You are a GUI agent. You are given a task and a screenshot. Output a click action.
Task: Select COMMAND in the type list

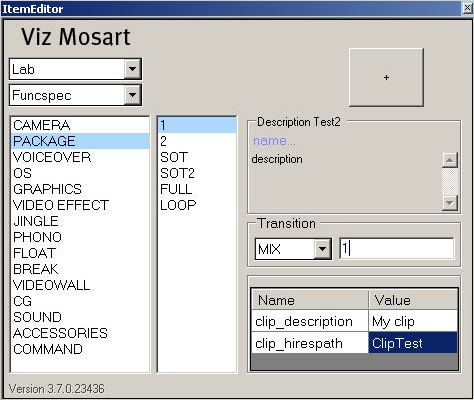pos(80,349)
